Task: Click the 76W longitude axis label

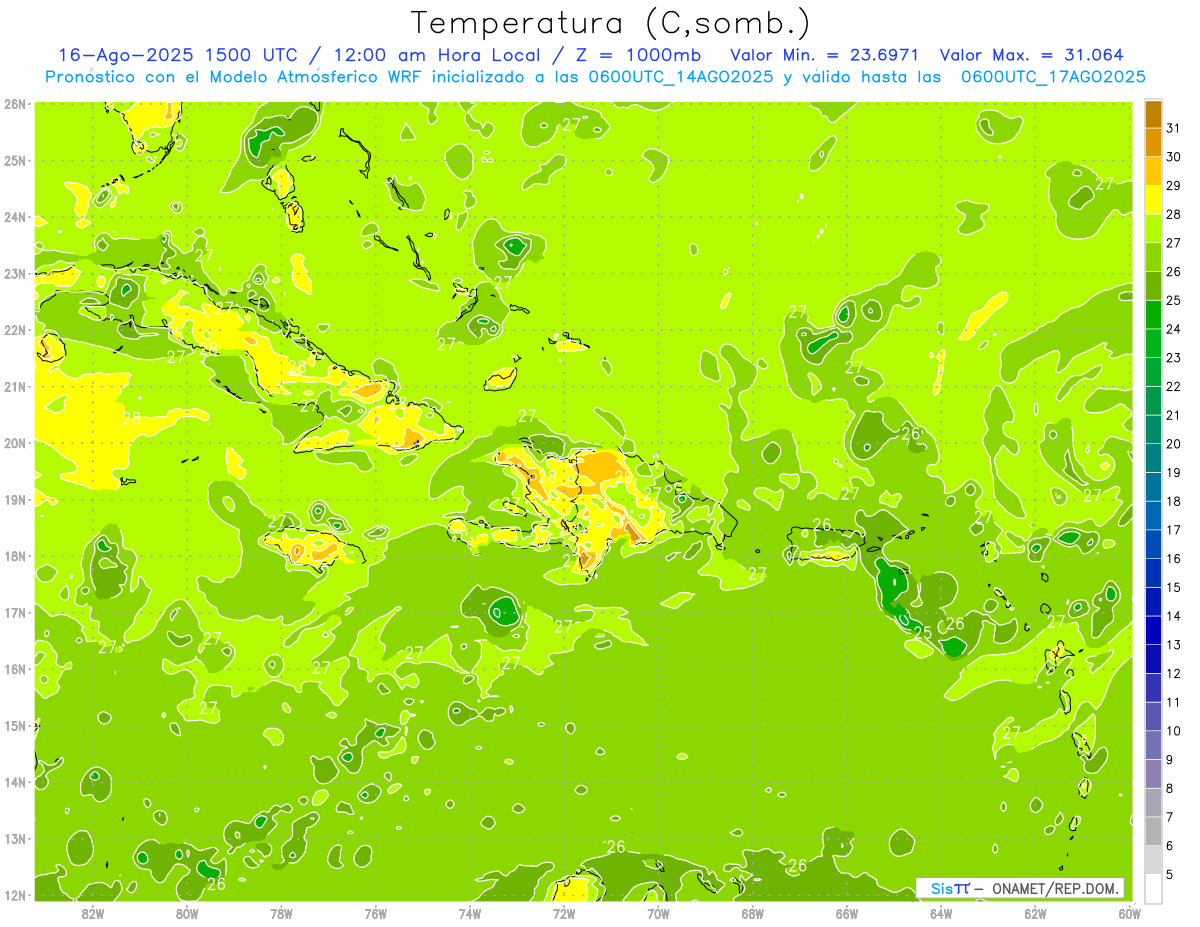Action: [x=375, y=913]
